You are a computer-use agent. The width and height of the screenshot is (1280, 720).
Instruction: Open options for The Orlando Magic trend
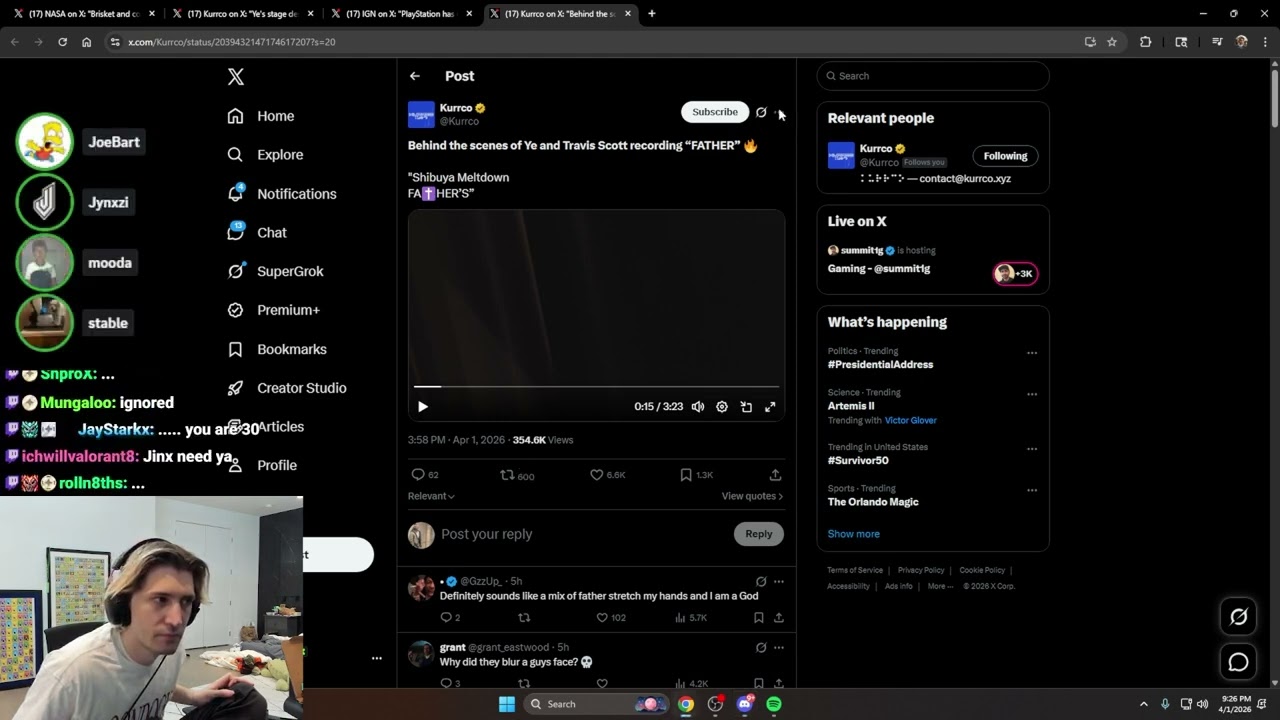click(x=1032, y=490)
